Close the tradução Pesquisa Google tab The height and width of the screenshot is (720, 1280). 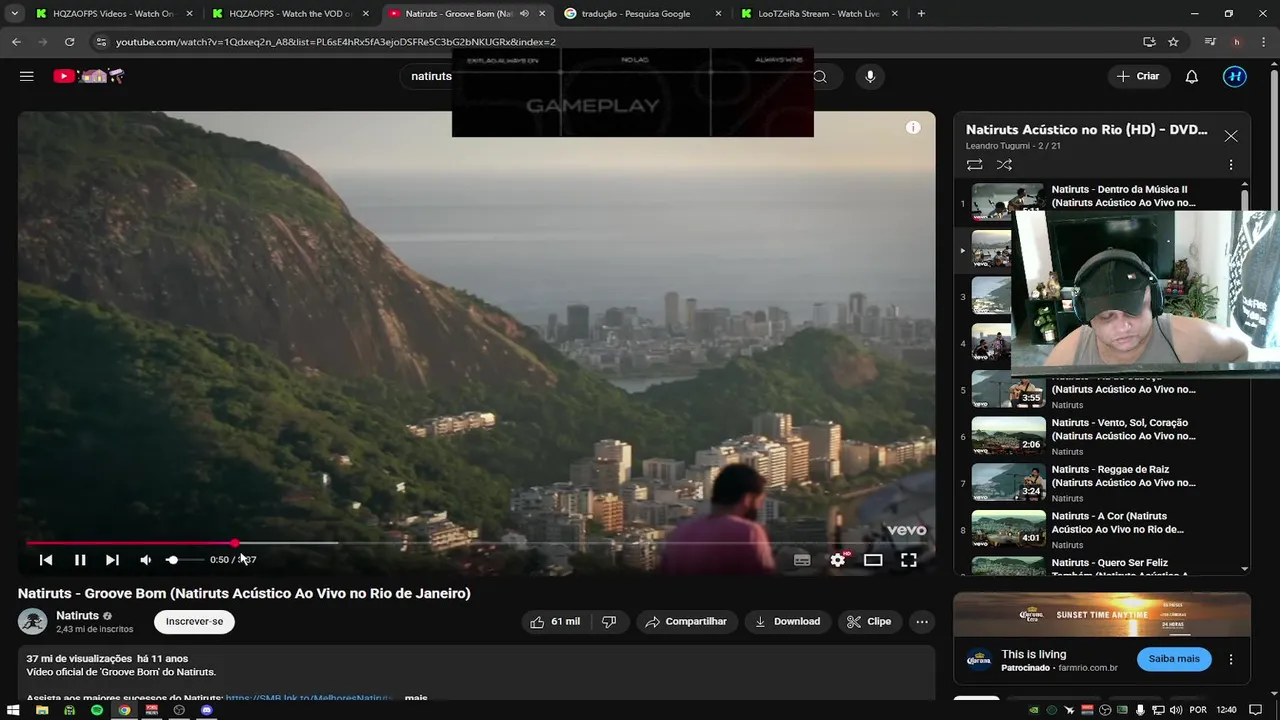tap(718, 14)
